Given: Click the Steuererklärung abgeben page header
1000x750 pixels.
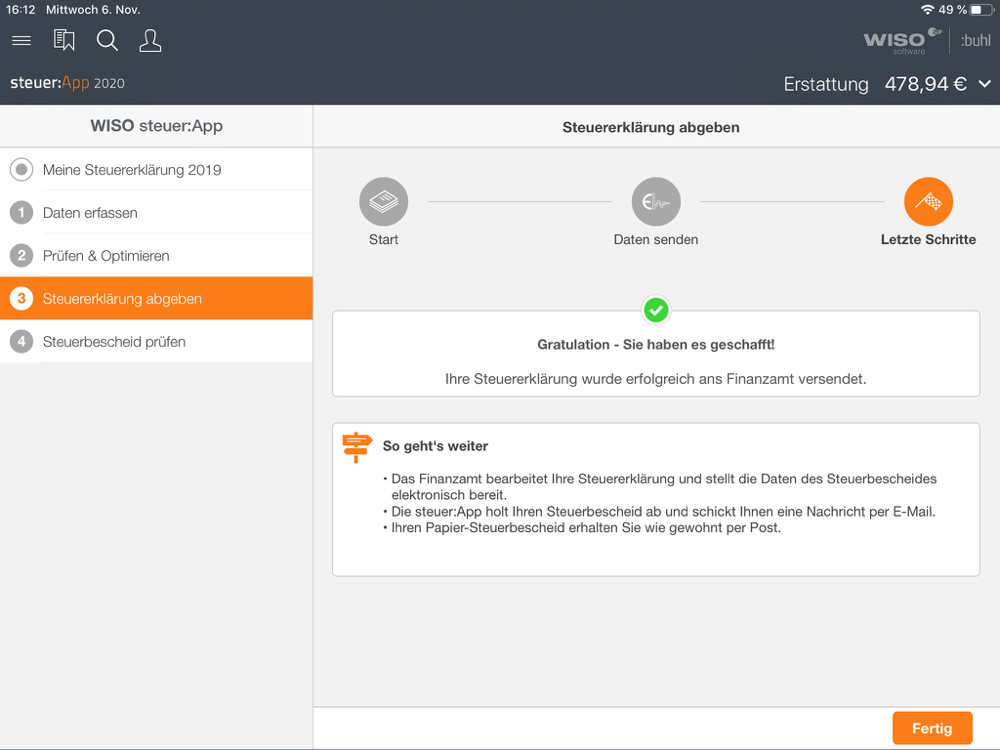Looking at the screenshot, I should (651, 128).
